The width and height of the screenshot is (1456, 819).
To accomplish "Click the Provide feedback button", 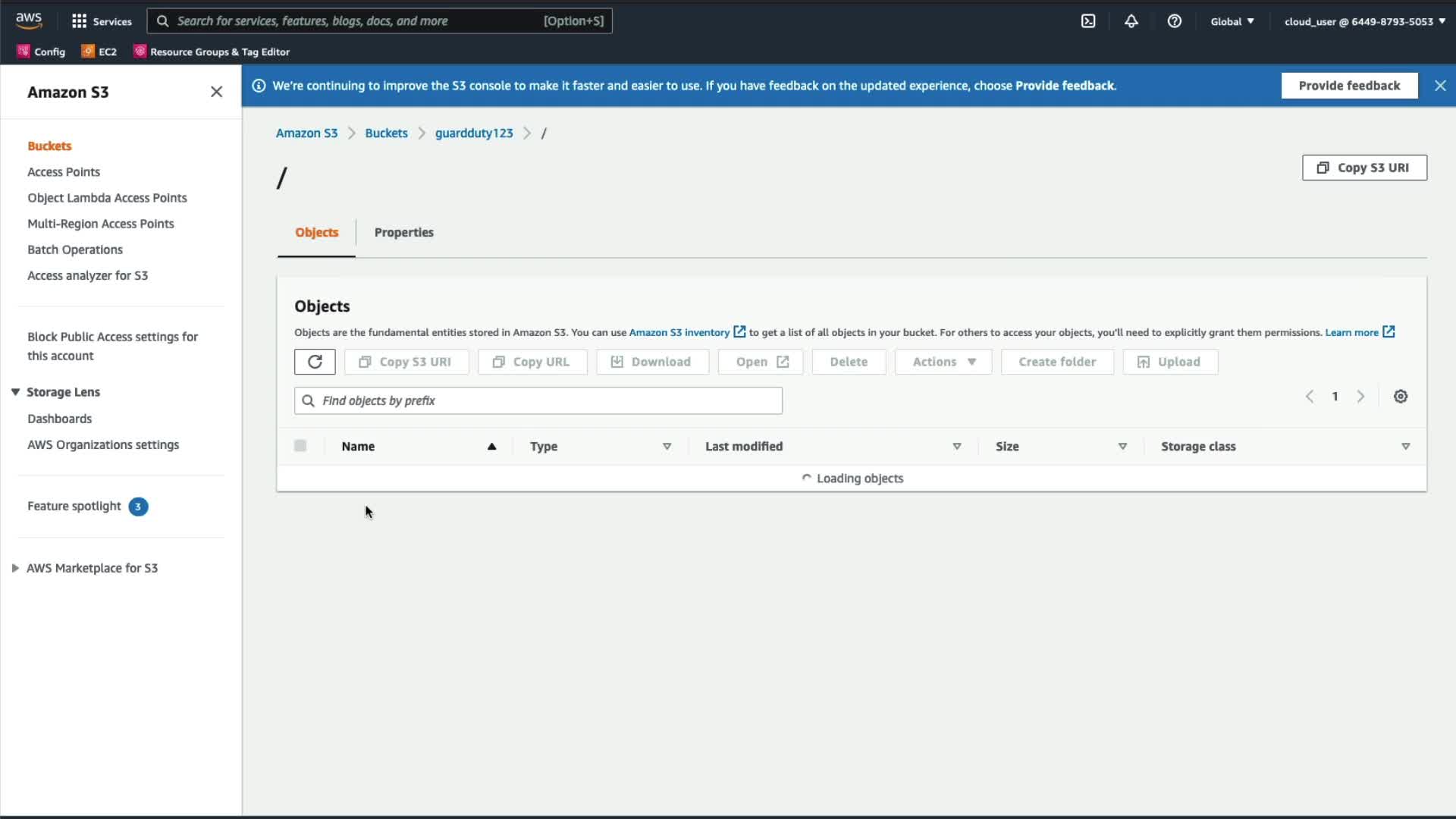I will coord(1349,86).
